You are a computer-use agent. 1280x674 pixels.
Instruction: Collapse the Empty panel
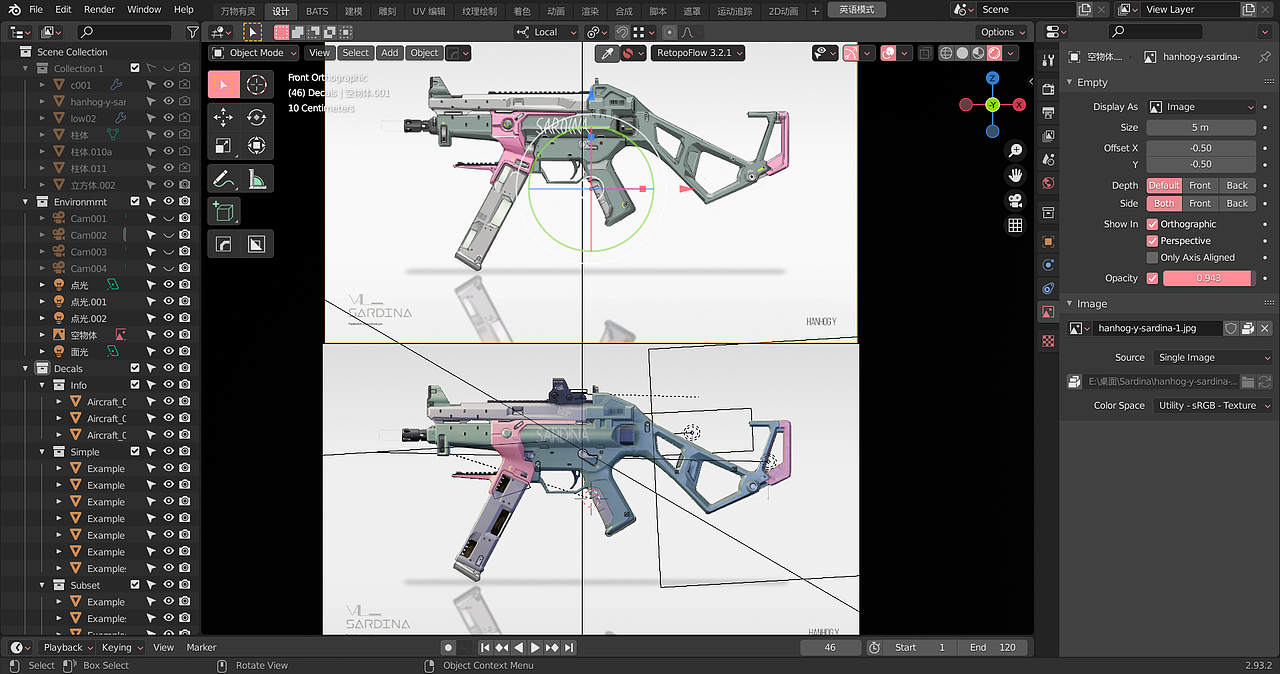coord(1070,82)
